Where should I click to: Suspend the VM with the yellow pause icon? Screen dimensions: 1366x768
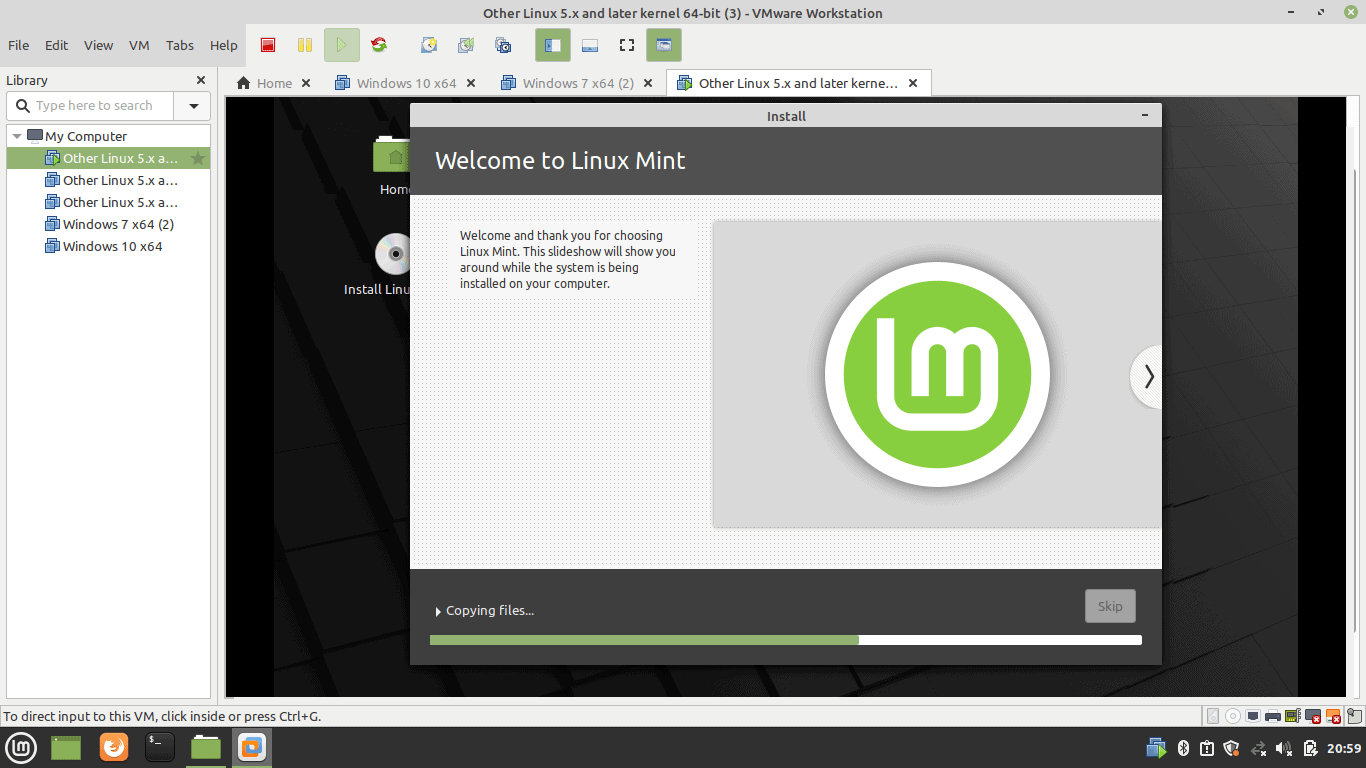click(305, 45)
